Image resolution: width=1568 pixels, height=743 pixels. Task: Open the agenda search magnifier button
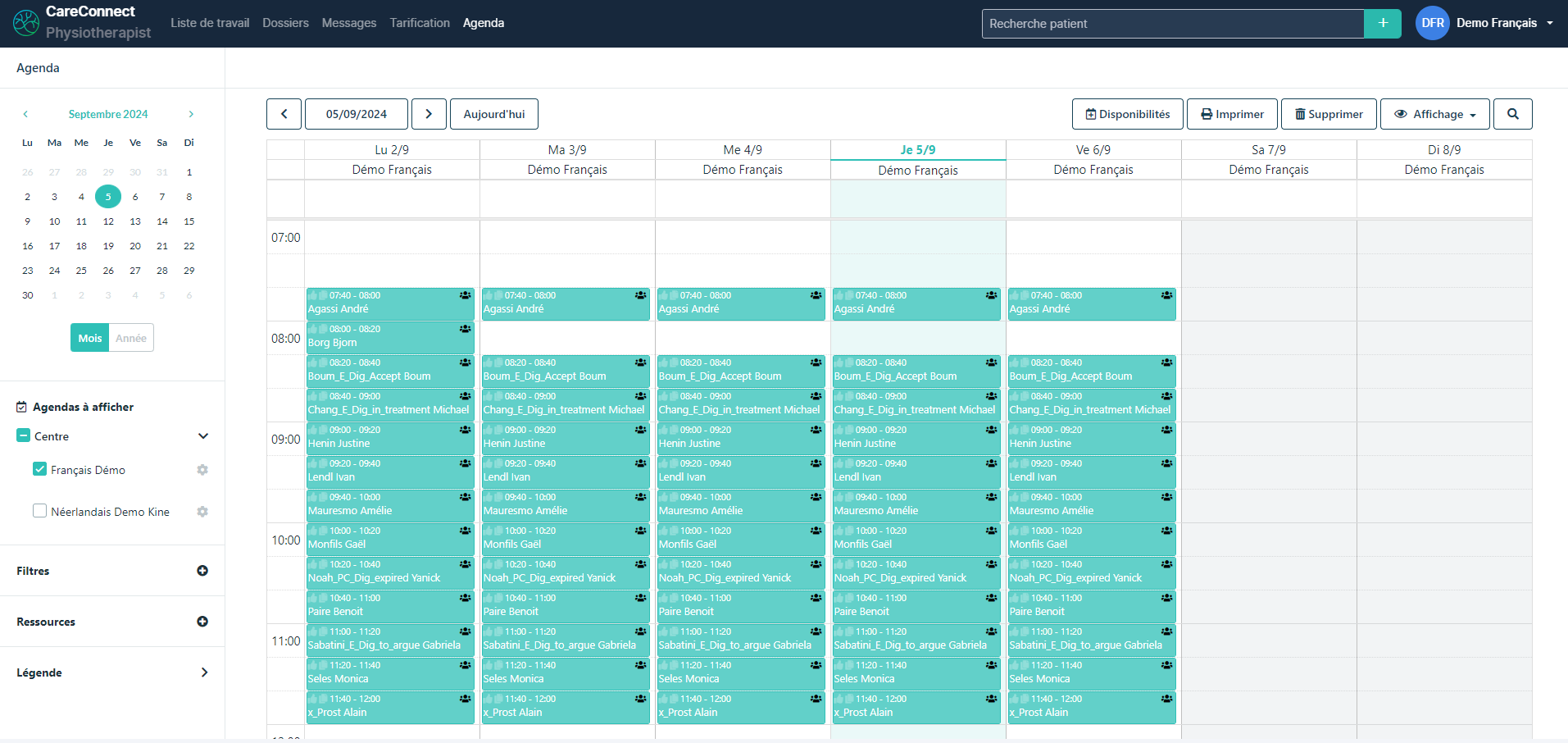coord(1513,114)
